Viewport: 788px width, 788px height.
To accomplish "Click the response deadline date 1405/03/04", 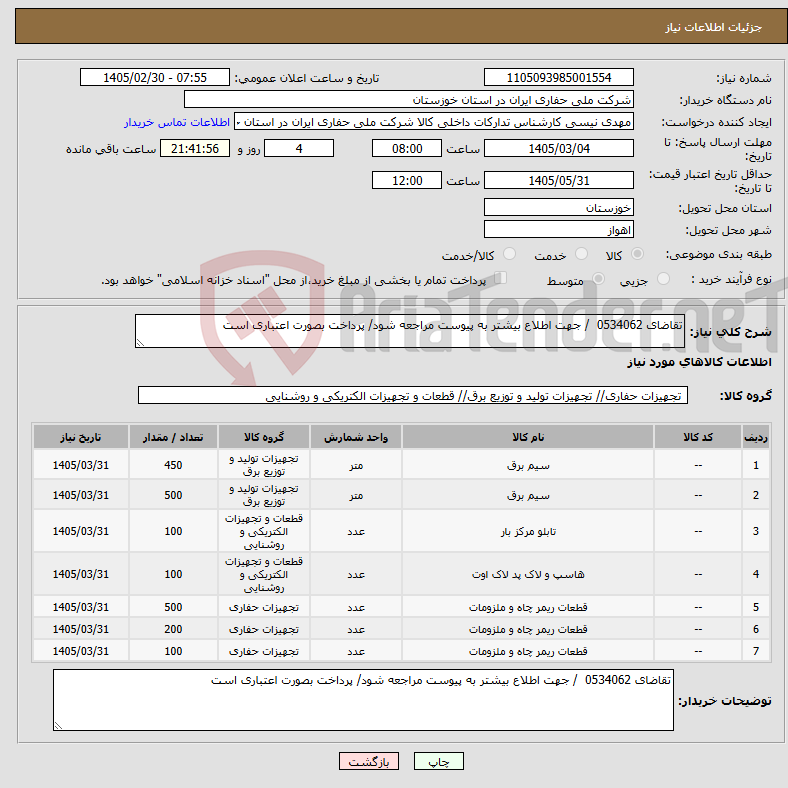I will click(x=558, y=148).
